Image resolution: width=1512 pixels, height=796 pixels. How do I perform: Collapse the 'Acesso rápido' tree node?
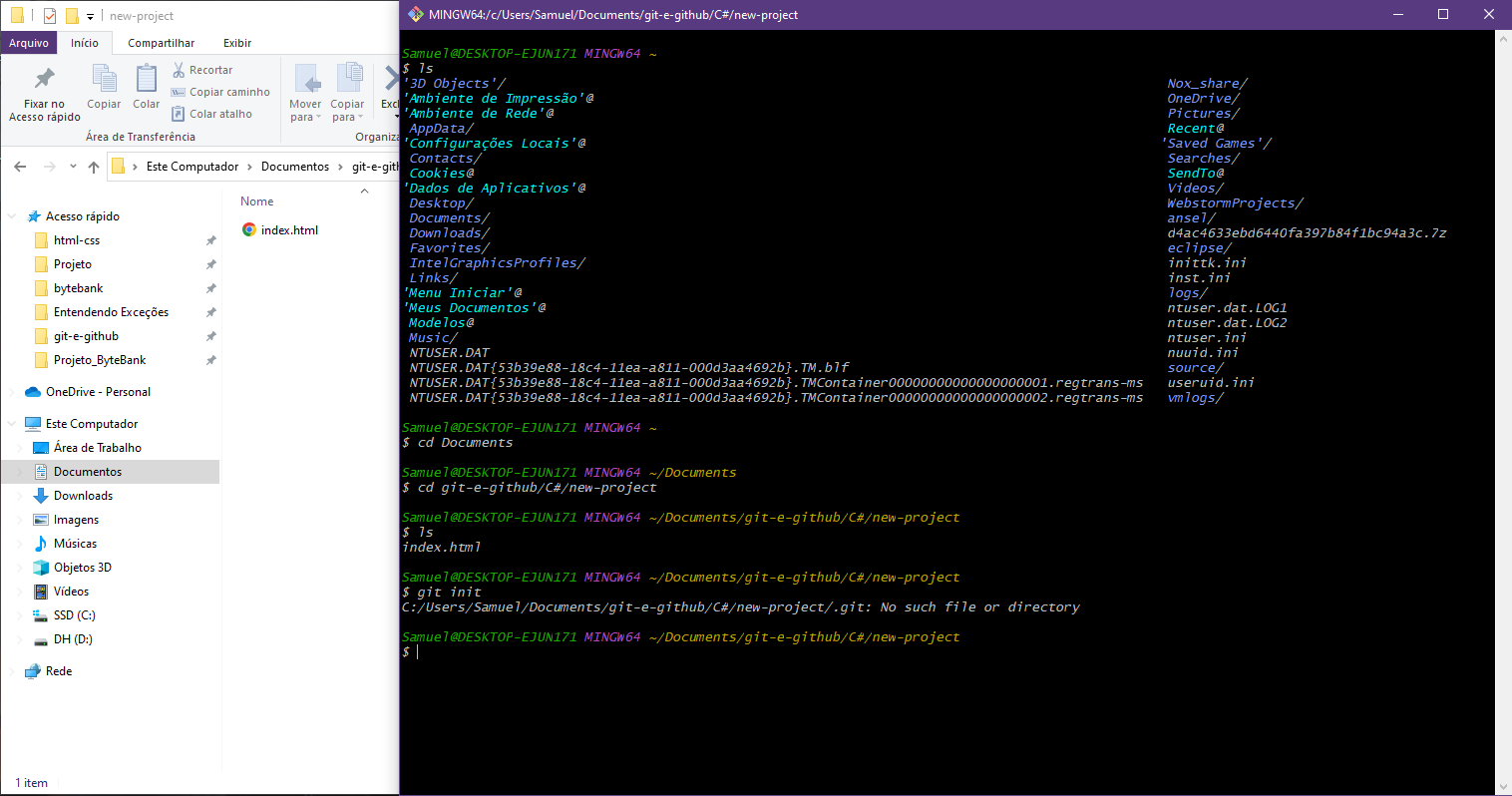pos(12,216)
